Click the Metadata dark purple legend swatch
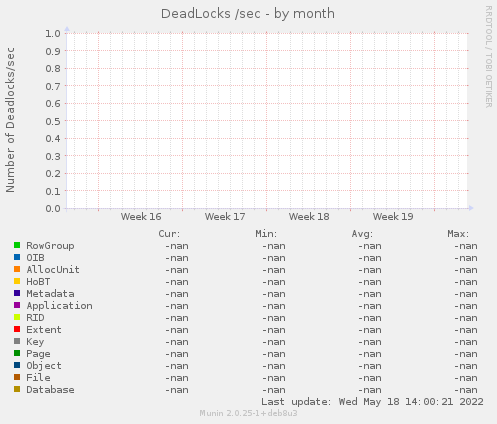This screenshot has width=497, height=424. pos(17,293)
